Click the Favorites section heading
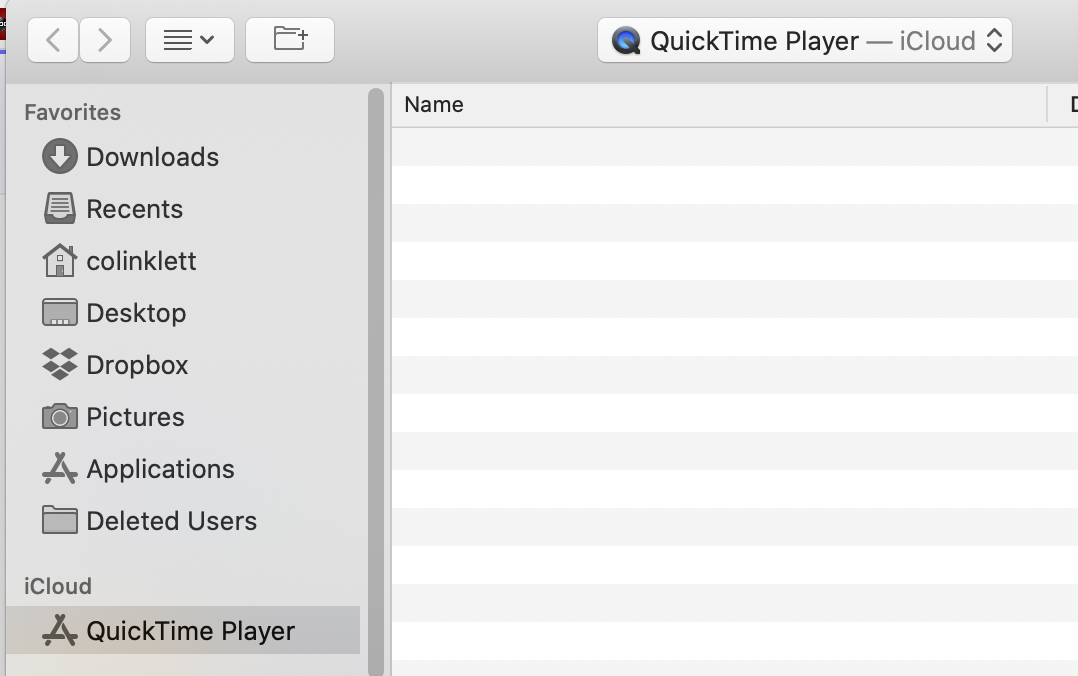The width and height of the screenshot is (1078, 676). (x=72, y=112)
